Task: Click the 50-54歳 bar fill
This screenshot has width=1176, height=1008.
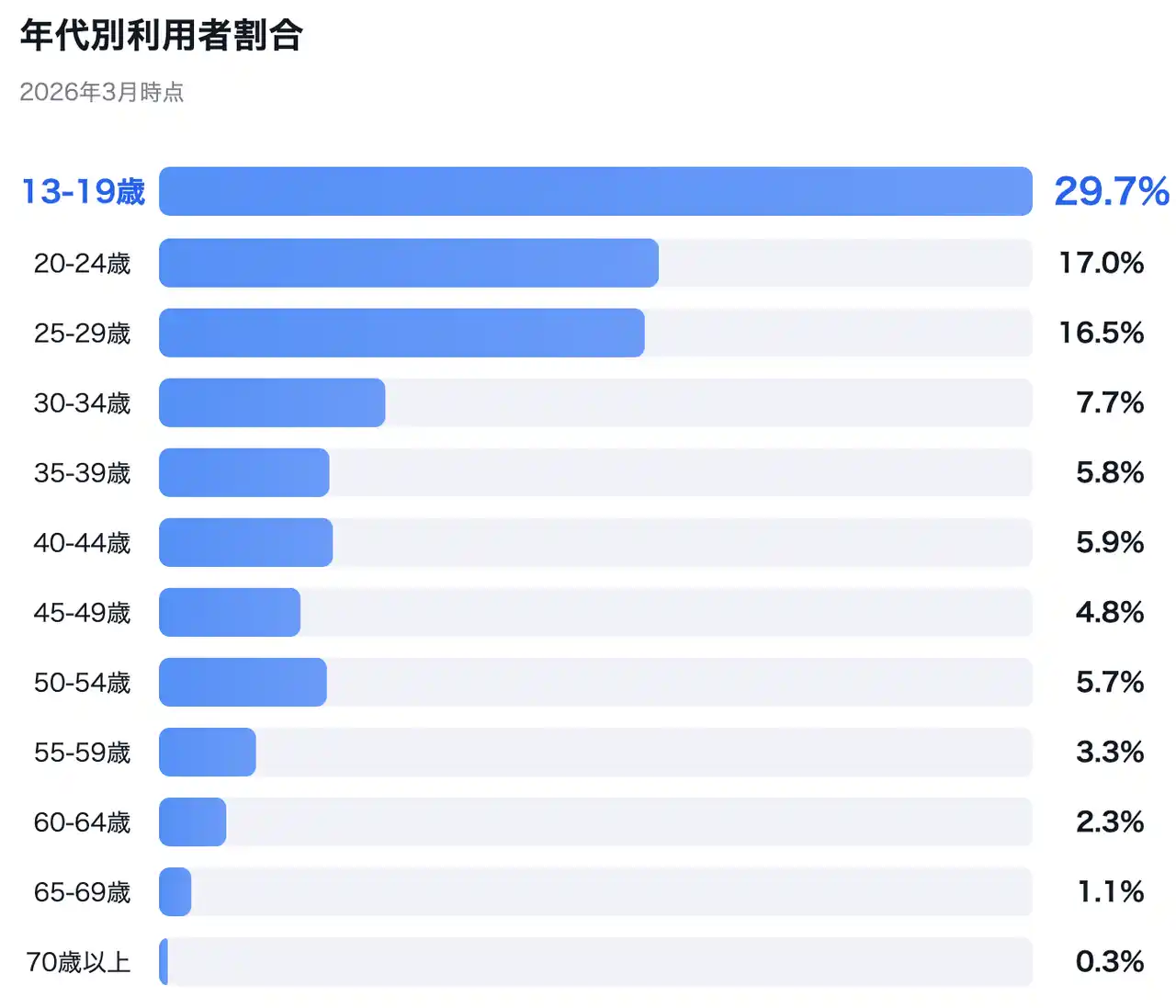Action: point(243,682)
